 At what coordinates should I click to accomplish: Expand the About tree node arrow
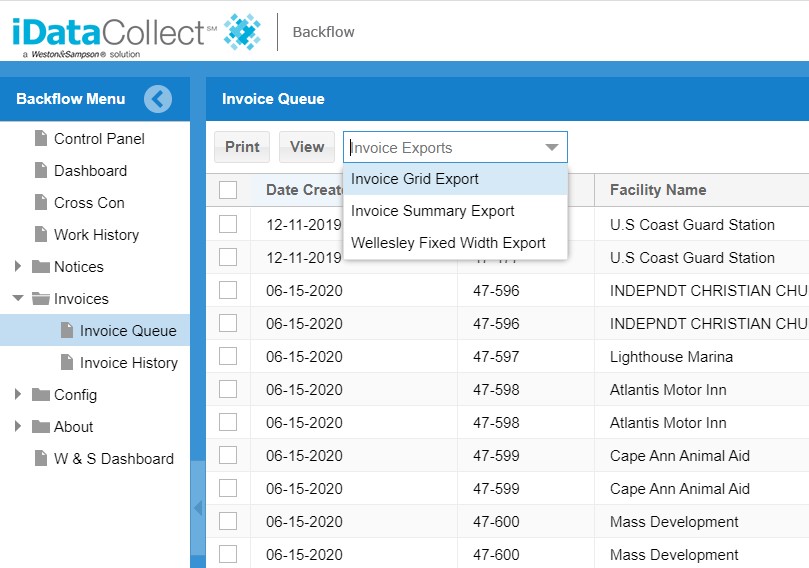coord(18,426)
